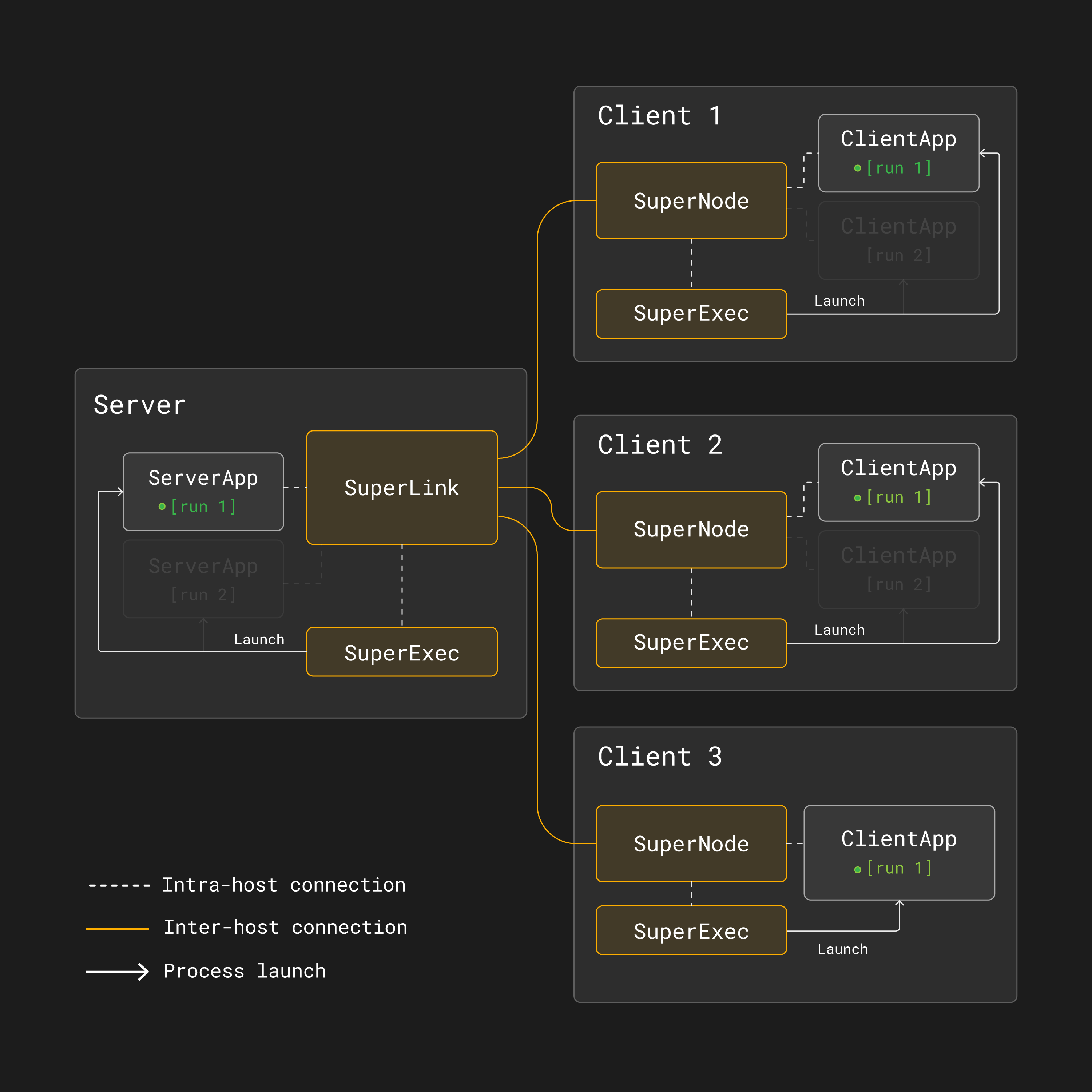Viewport: 1092px width, 1092px height.
Task: Click green status dot in Client 3 ClientApp
Action: [857, 869]
